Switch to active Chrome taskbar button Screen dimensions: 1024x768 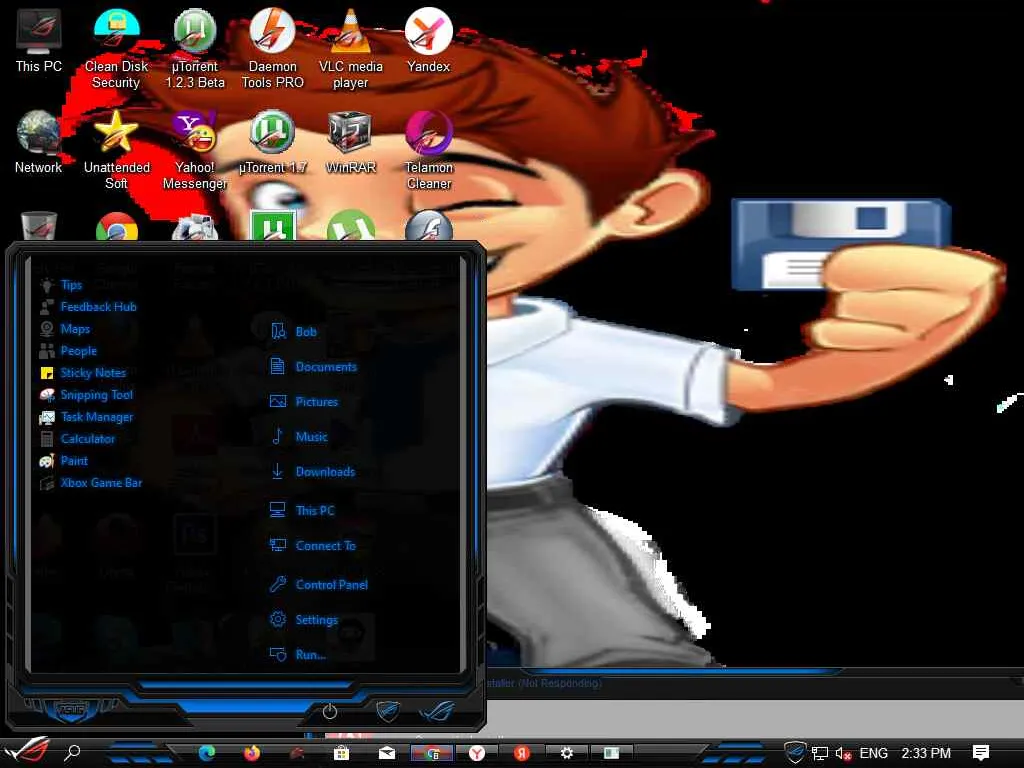click(x=432, y=754)
